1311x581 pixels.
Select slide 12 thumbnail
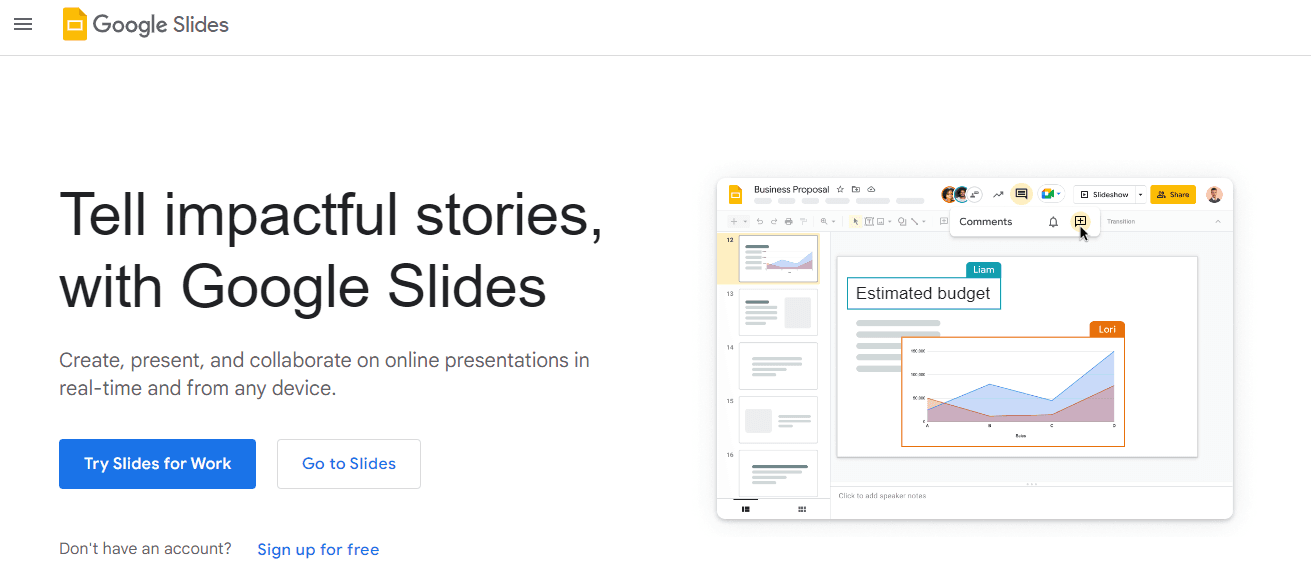[778, 259]
